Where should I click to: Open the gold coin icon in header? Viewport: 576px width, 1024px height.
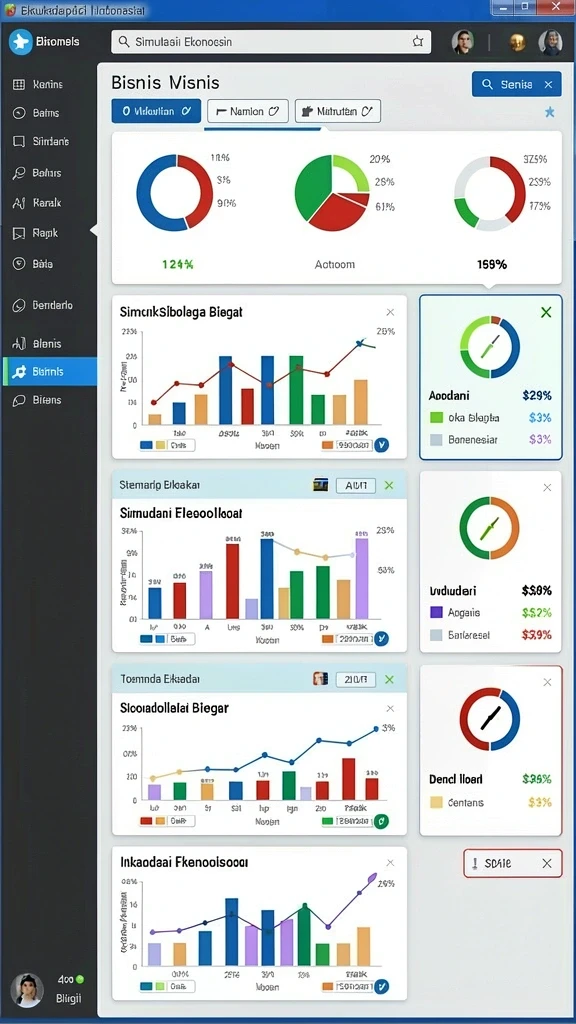(517, 42)
